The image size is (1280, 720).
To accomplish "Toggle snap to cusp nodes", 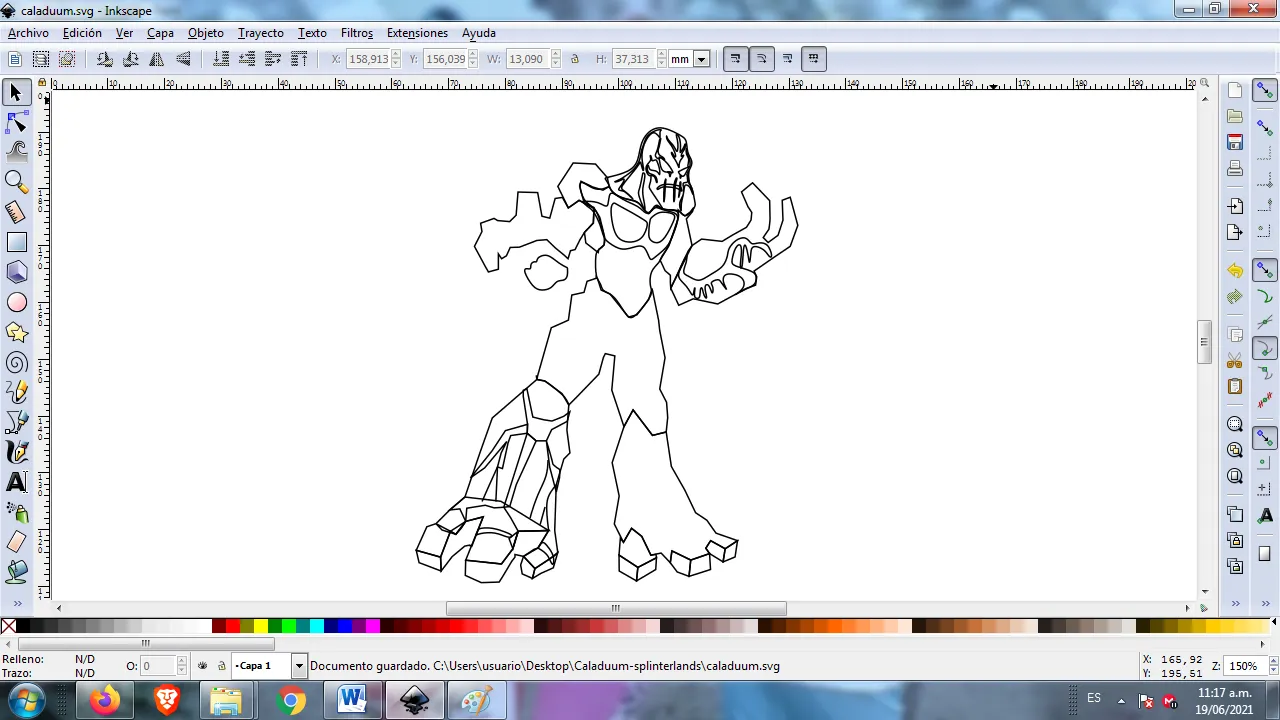I will click(1265, 349).
